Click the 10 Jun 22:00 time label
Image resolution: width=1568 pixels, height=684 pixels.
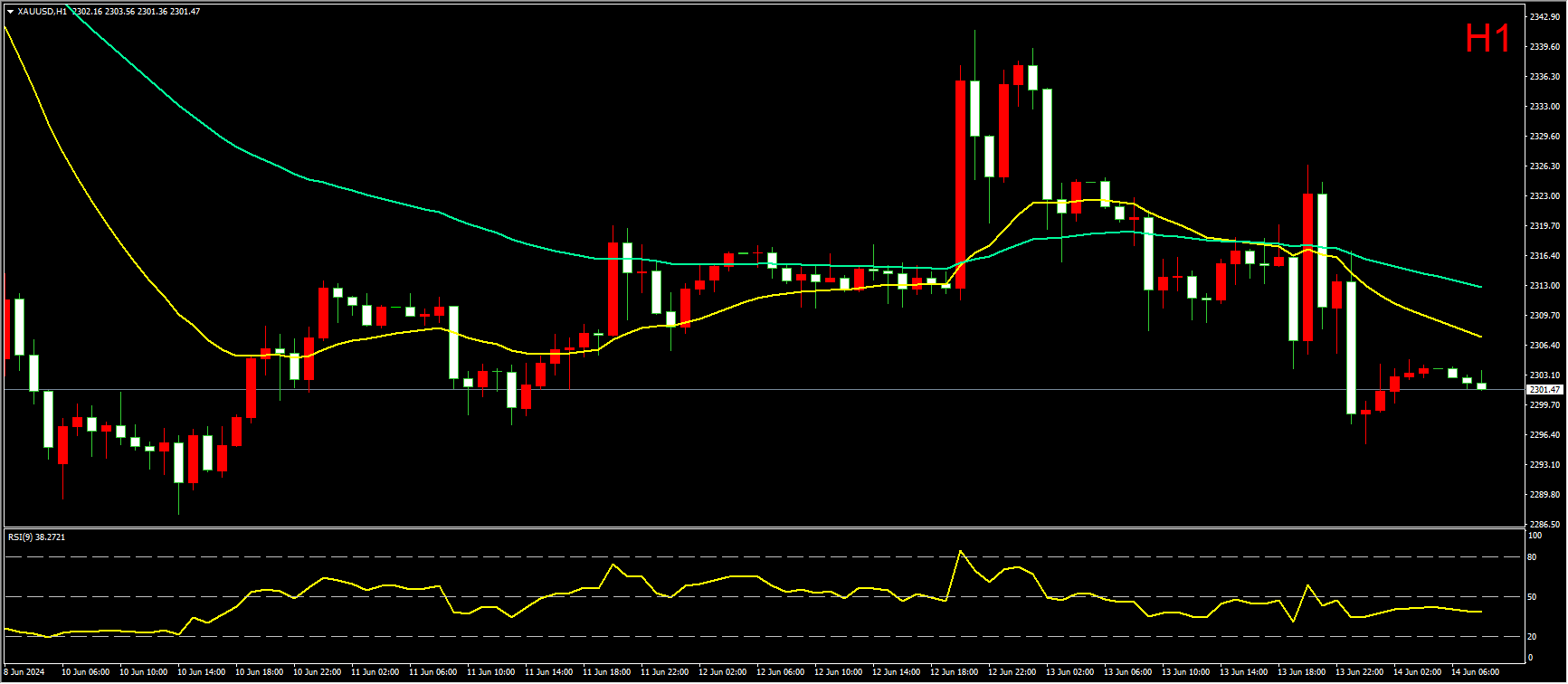tap(318, 672)
